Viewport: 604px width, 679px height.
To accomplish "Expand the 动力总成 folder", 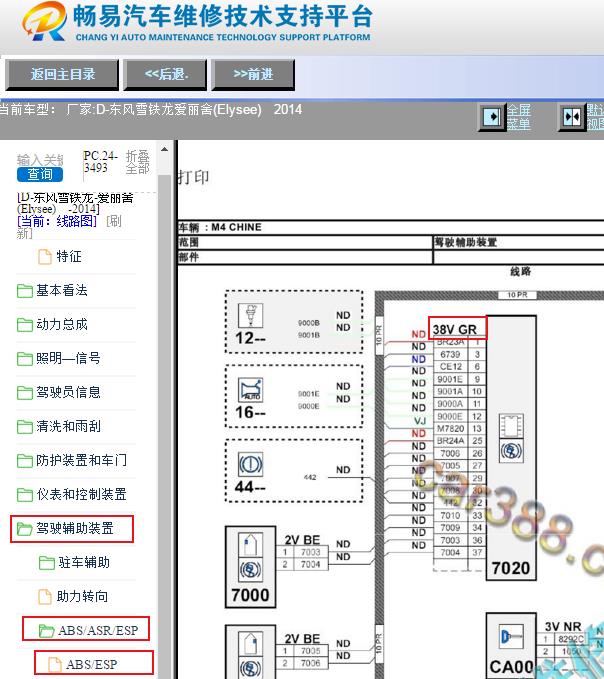I will pos(62,324).
